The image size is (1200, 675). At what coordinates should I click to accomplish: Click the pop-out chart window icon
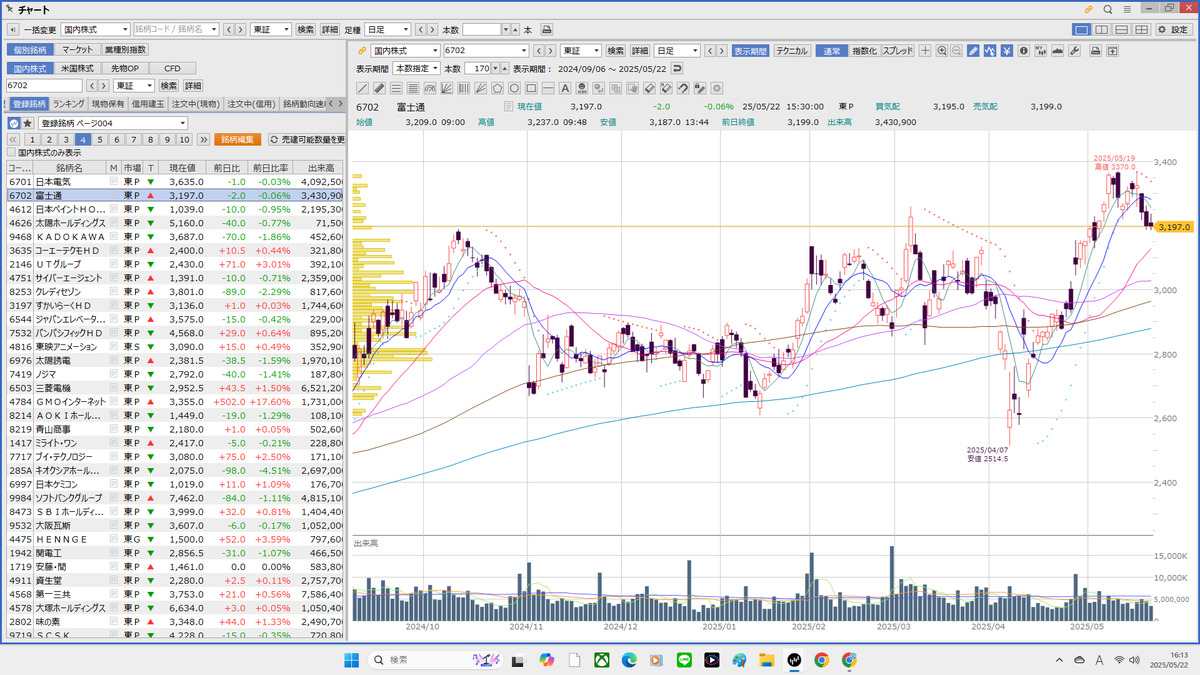coord(1112,51)
